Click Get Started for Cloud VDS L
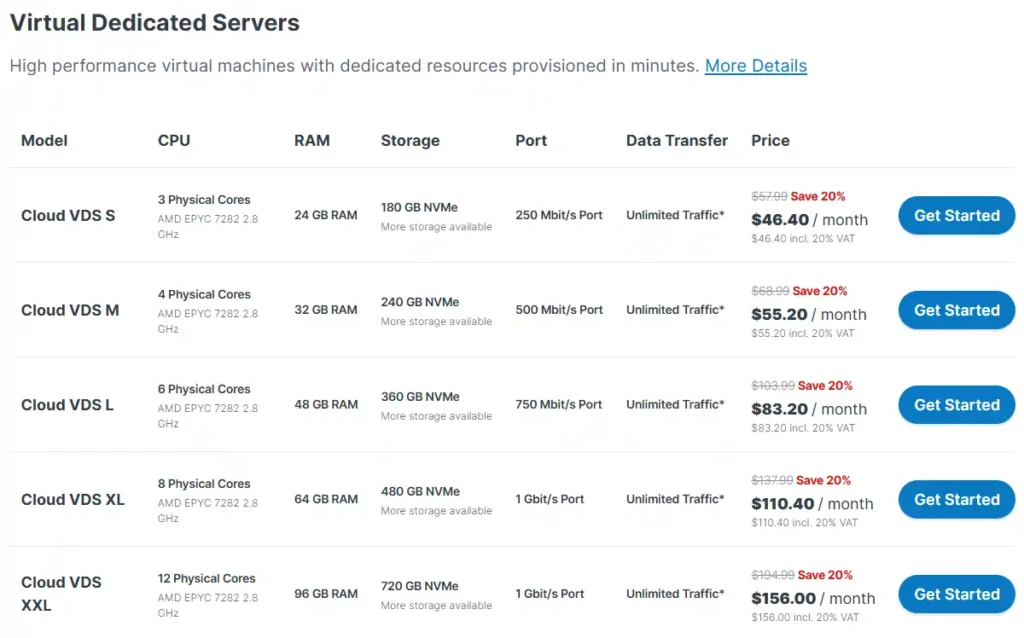 (x=955, y=404)
